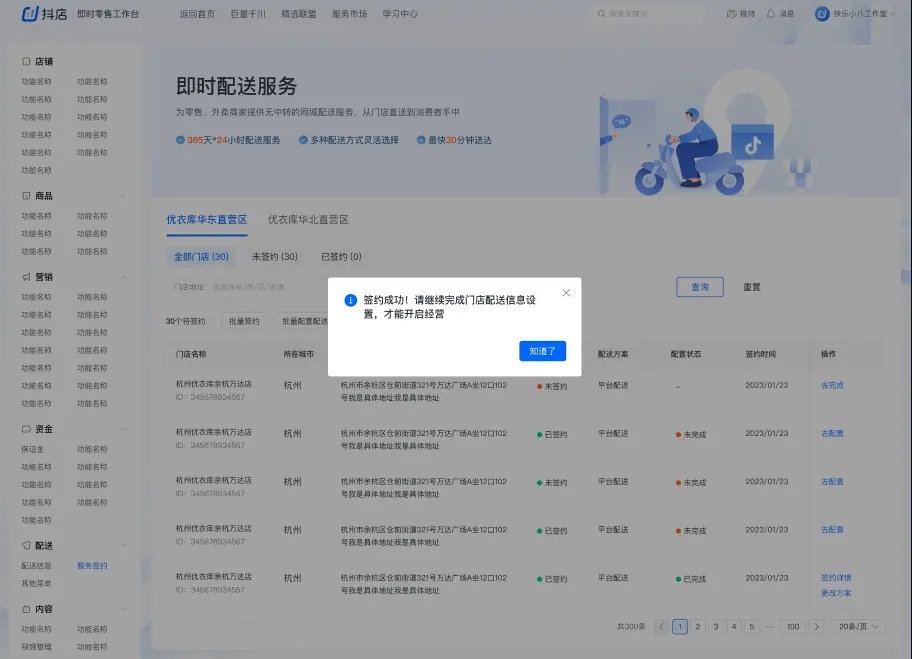Click the 配送方案 column header

click(613, 354)
